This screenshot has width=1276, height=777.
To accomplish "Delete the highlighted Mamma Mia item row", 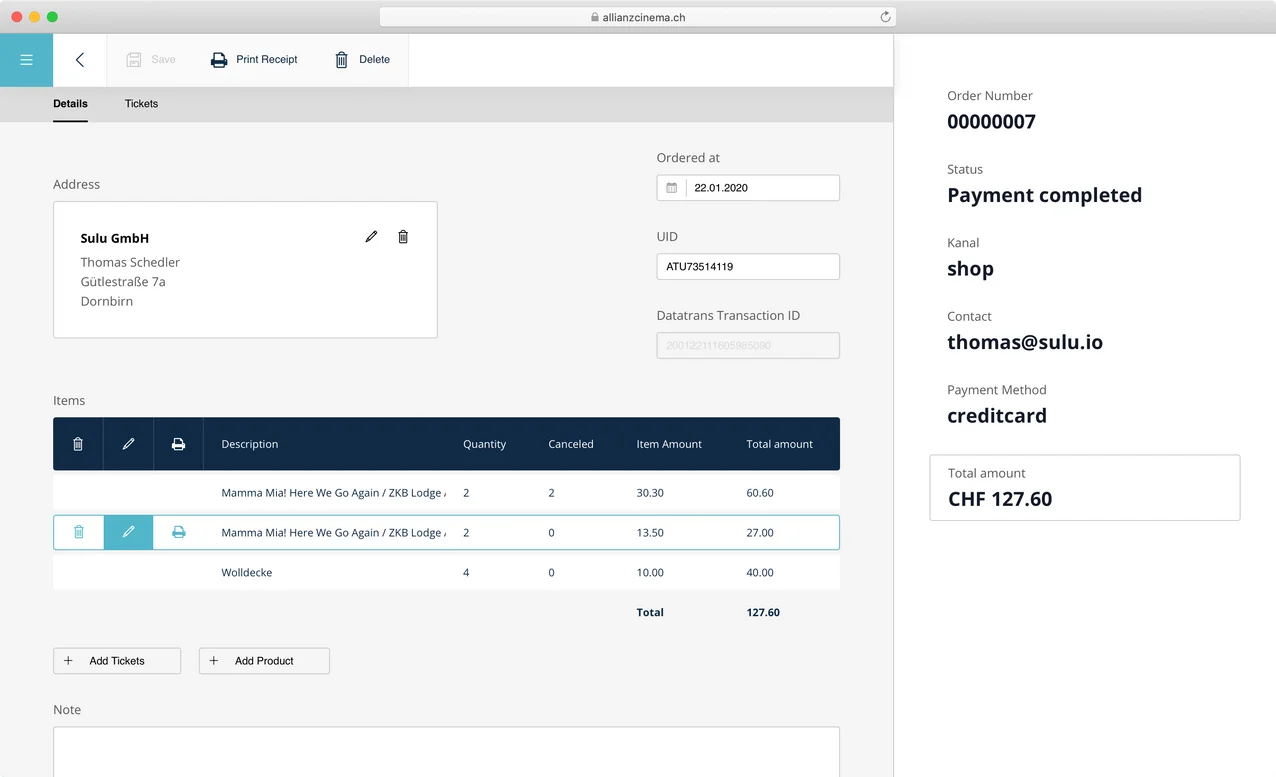I will (78, 532).
